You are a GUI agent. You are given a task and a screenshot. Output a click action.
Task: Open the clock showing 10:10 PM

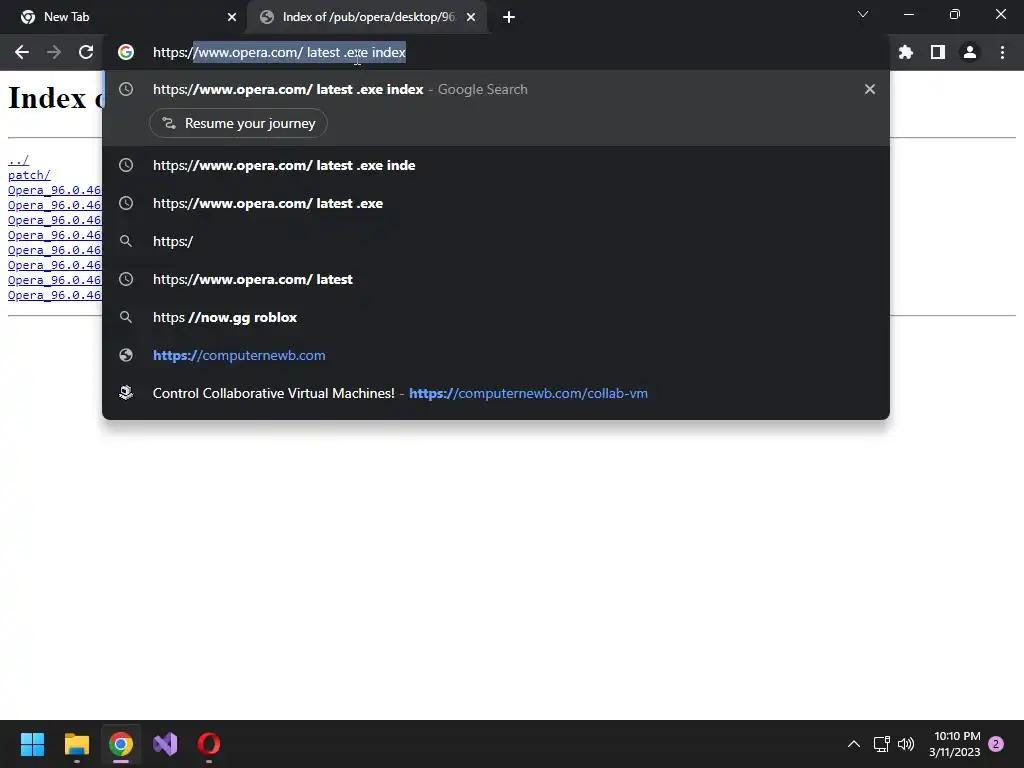[955, 744]
